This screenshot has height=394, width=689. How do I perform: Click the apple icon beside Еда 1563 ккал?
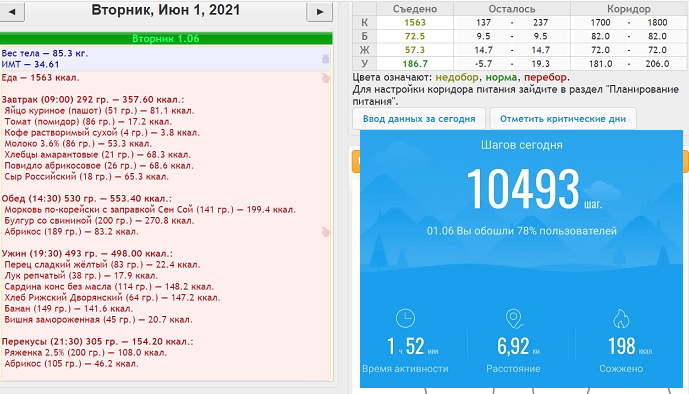[325, 78]
